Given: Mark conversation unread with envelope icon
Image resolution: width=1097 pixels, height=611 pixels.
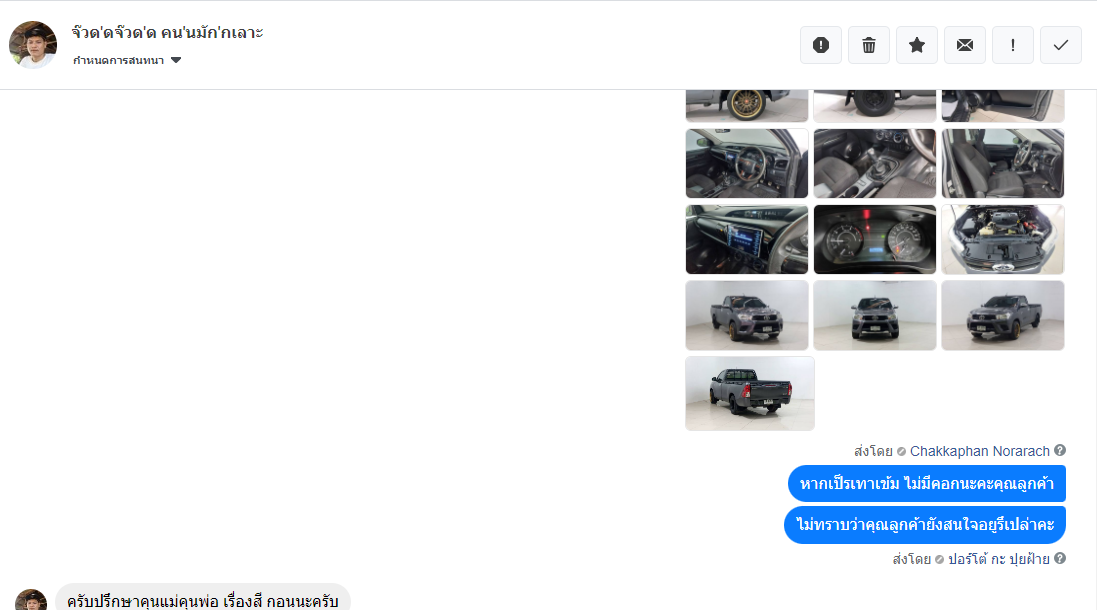Looking at the screenshot, I should (965, 45).
